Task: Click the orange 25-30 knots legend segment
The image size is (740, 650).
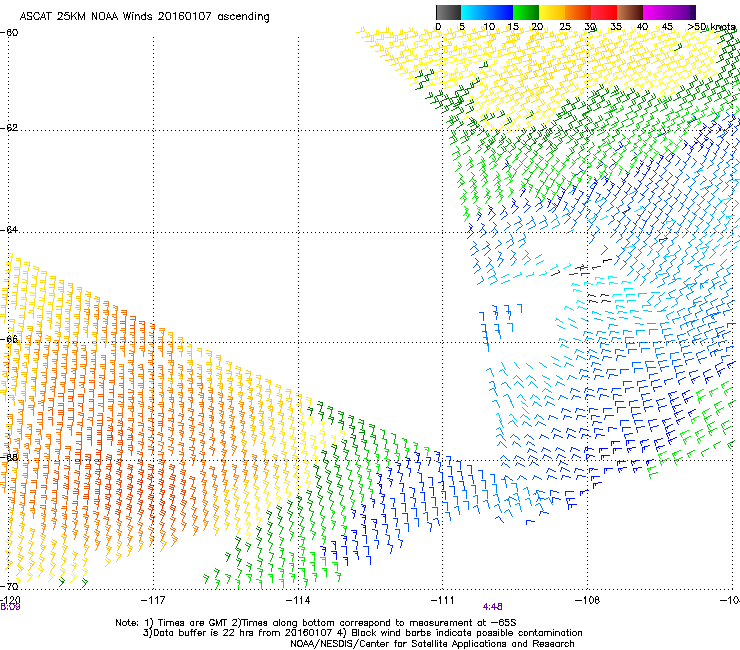Action: [578, 12]
